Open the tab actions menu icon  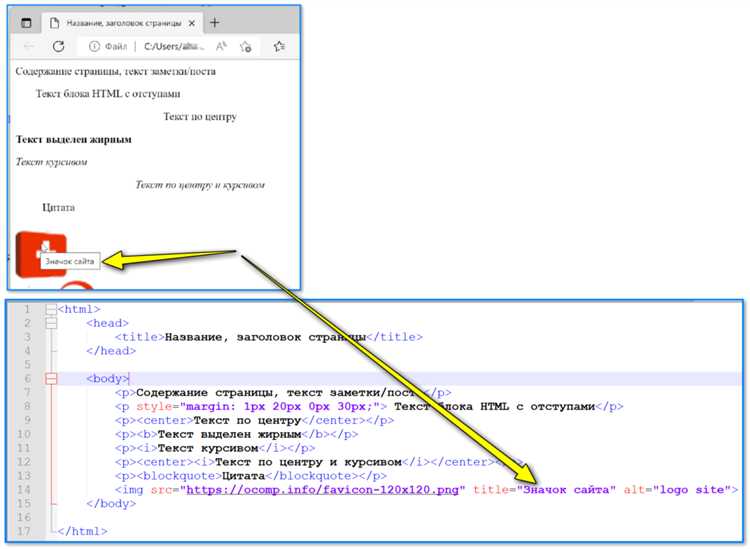click(x=26, y=22)
